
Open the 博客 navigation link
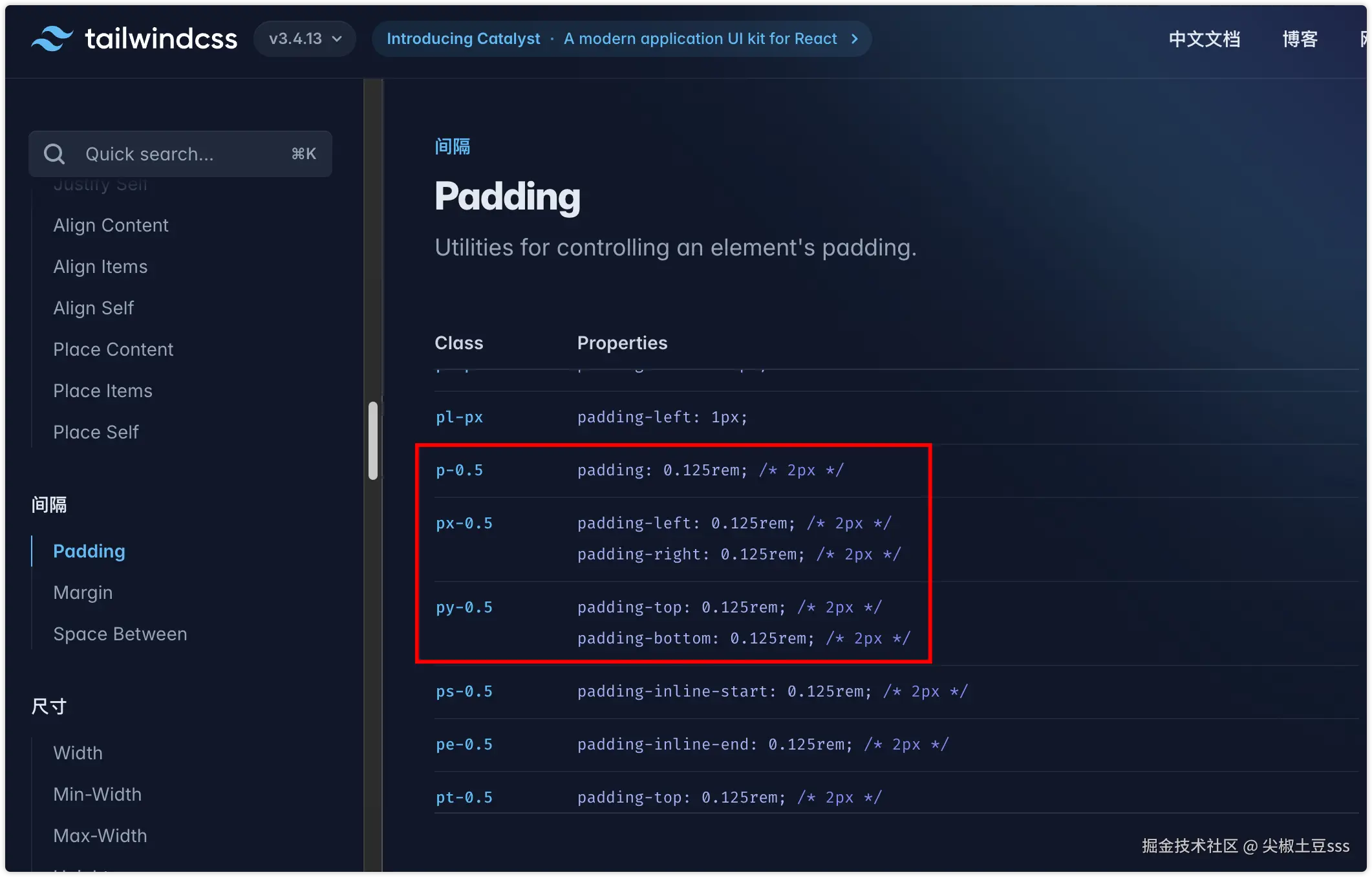pos(1300,39)
